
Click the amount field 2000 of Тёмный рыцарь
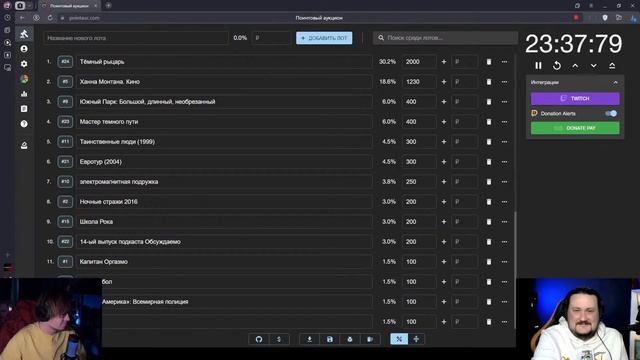(419, 62)
